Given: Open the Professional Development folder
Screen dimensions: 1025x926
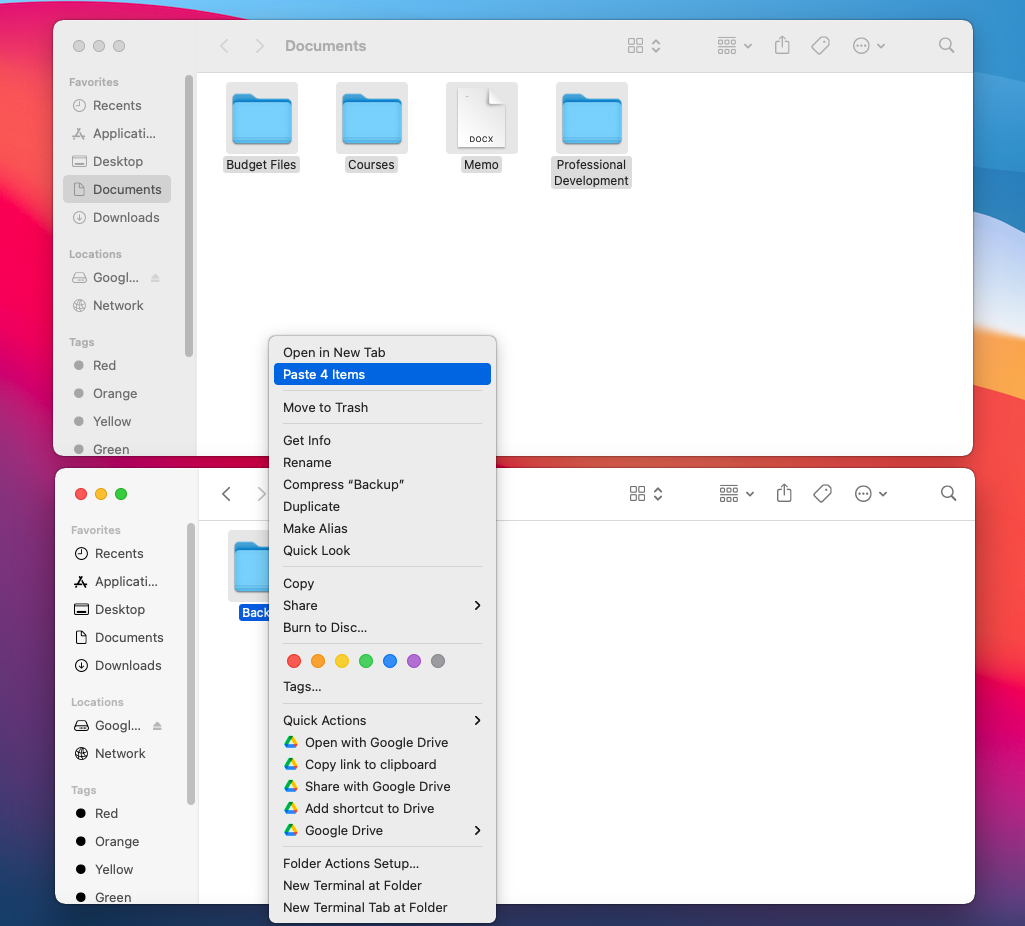Looking at the screenshot, I should pos(591,120).
